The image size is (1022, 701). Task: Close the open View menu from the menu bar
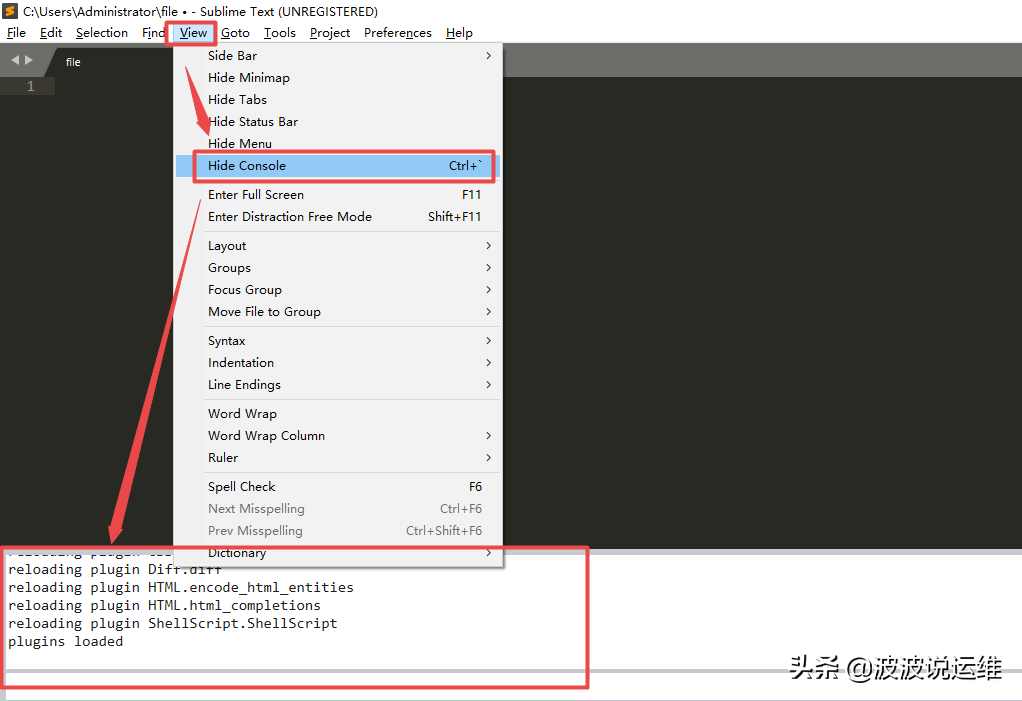click(x=193, y=33)
